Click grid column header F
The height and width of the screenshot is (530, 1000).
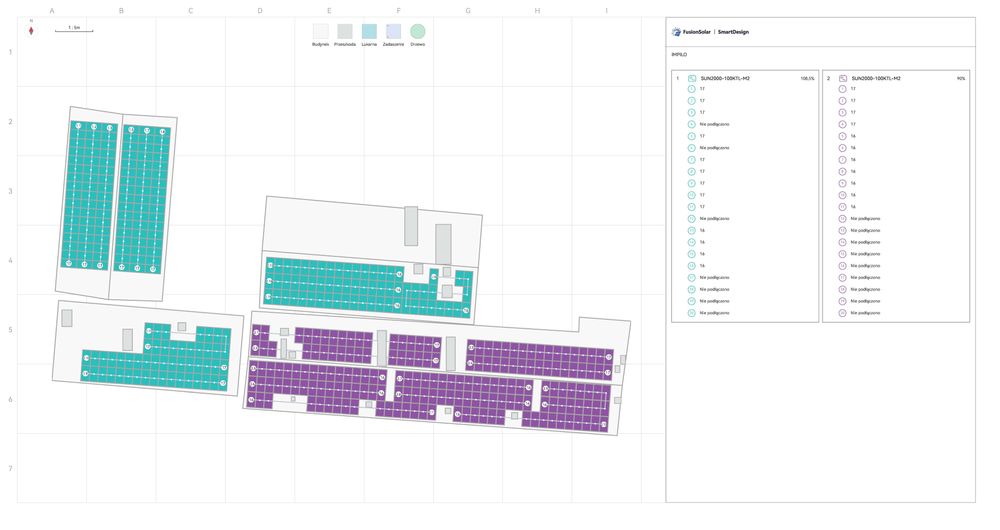click(x=399, y=11)
